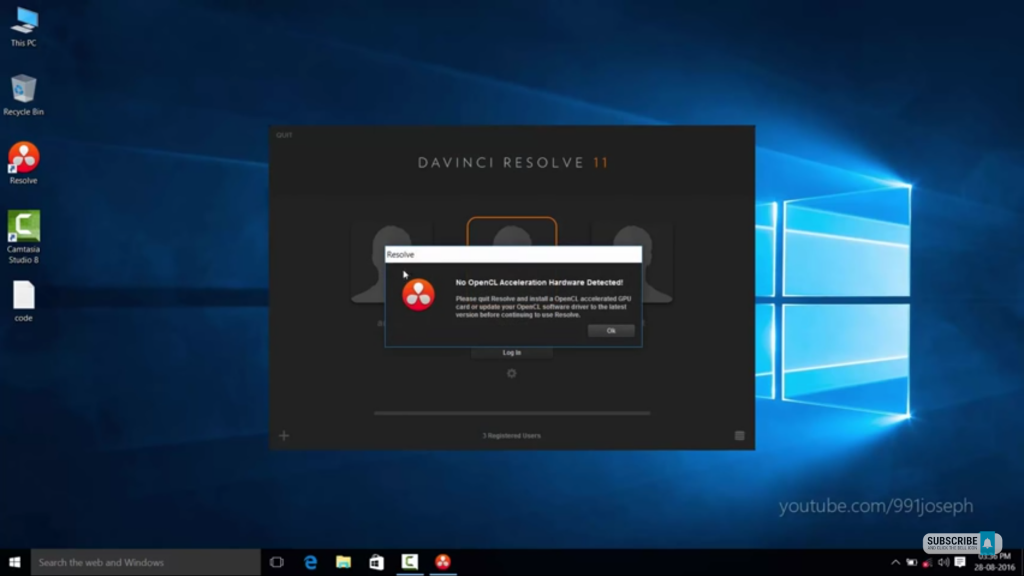Screen dimensions: 1024x576
Task: Open the Store from taskbar
Action: tap(376, 562)
